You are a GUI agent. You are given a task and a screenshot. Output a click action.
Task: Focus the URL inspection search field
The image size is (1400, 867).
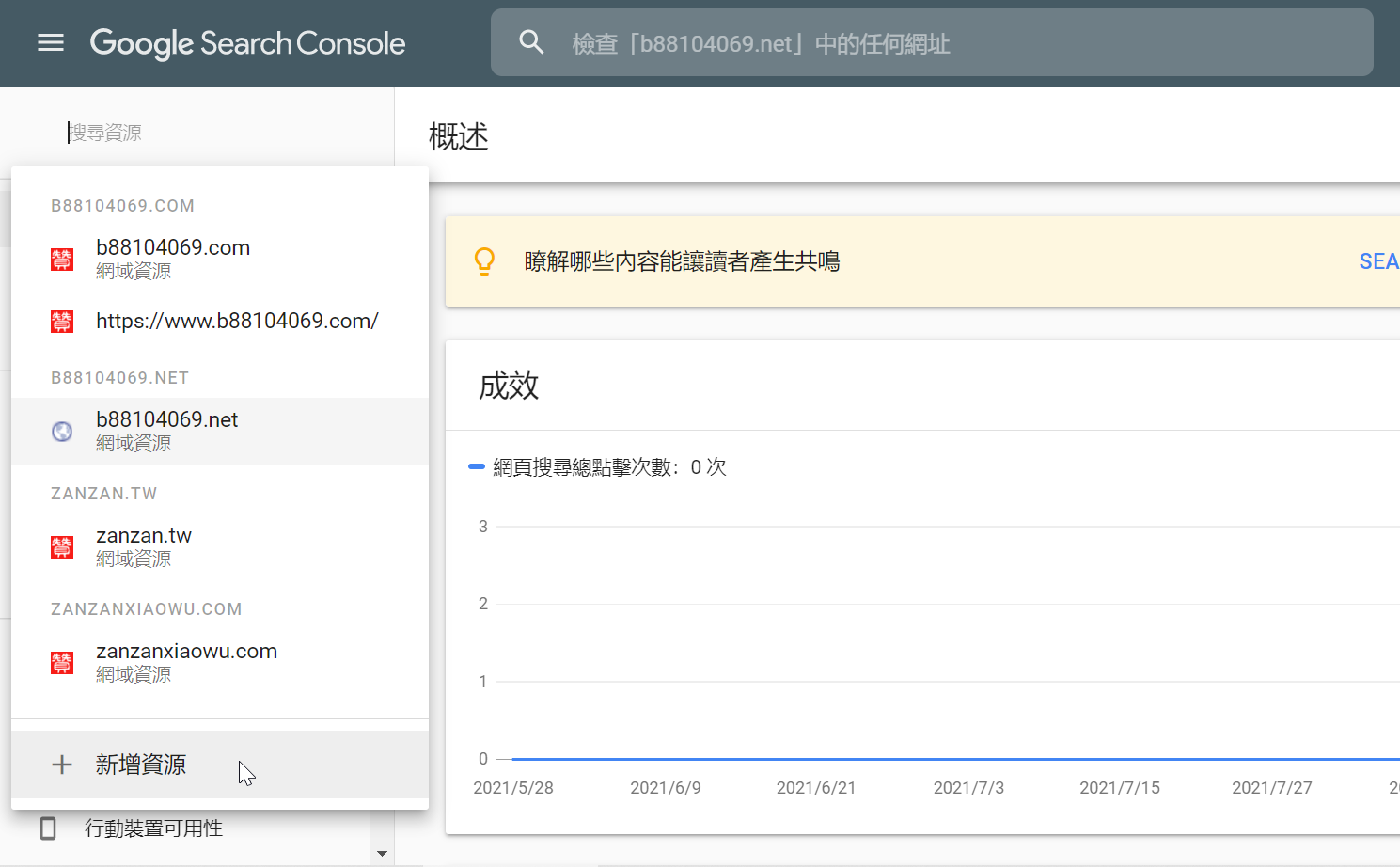click(932, 42)
